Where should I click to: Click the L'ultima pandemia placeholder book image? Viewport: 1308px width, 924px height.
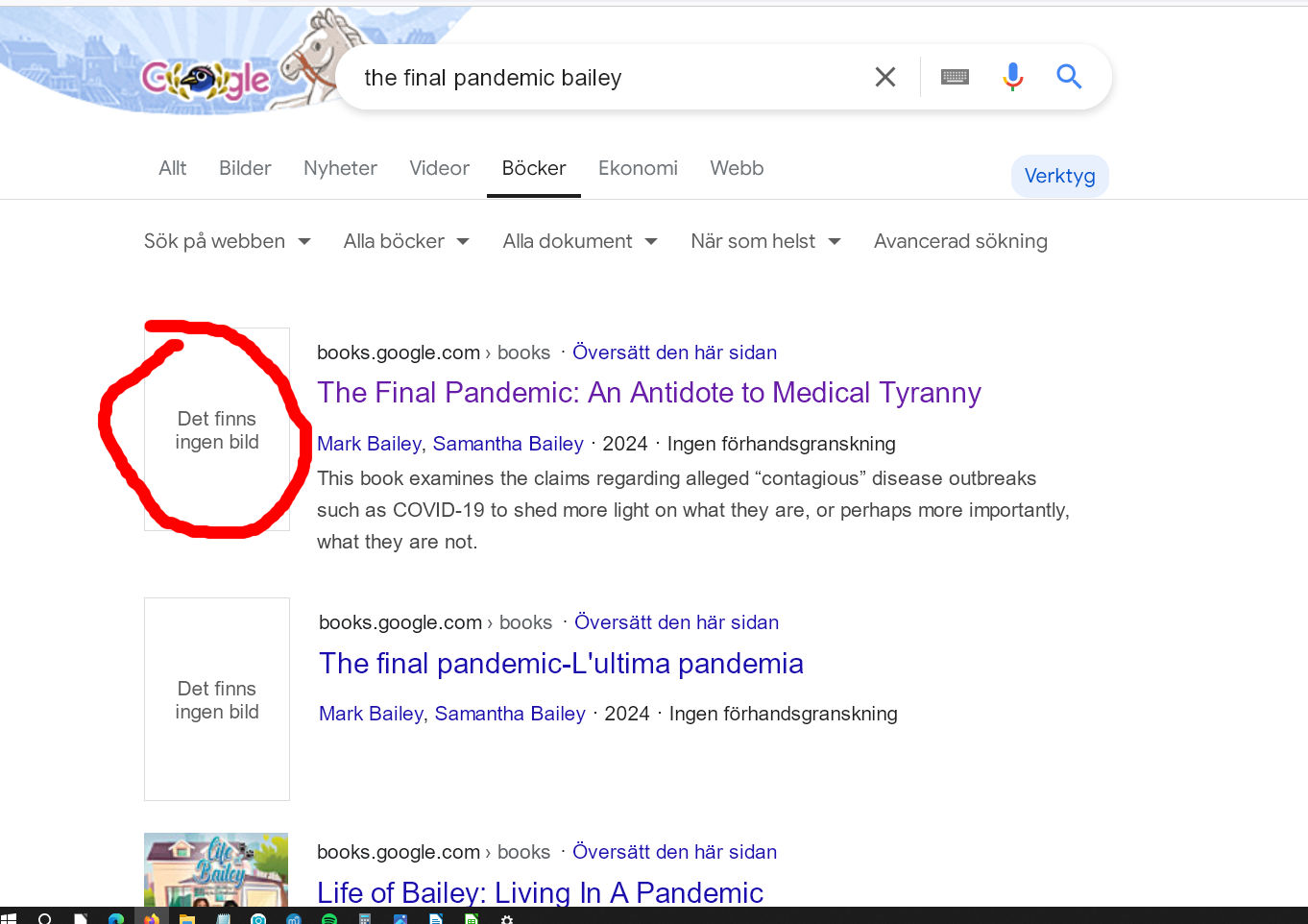pos(217,699)
